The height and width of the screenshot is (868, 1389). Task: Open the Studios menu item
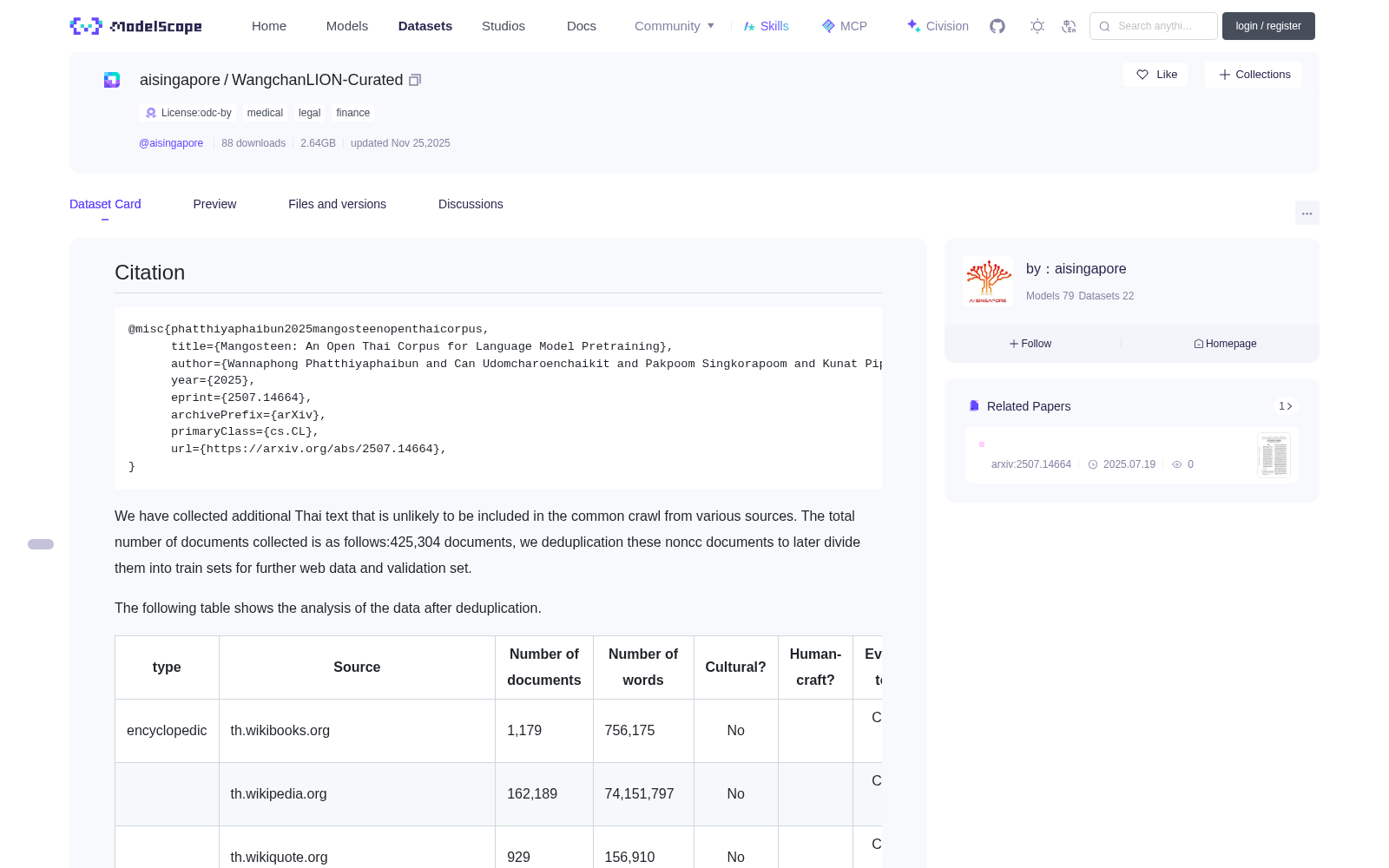[504, 26]
